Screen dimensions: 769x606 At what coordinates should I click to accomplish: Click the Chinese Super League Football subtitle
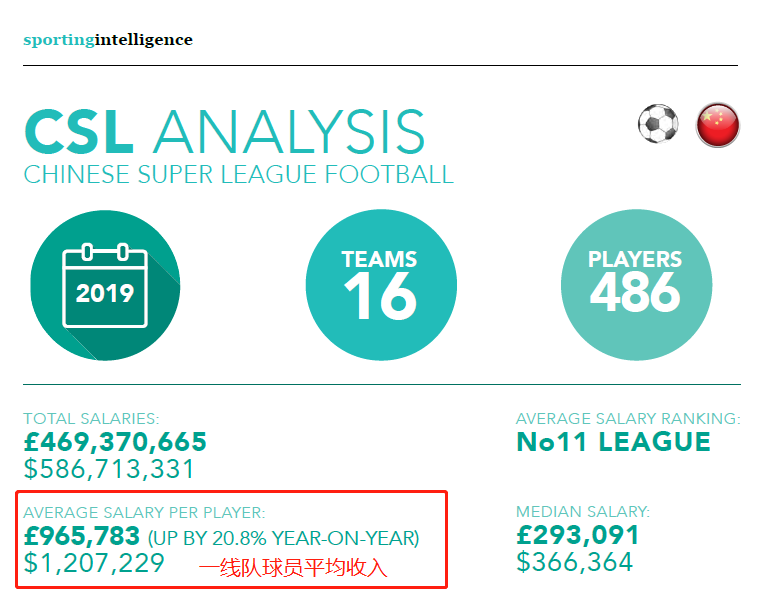[238, 175]
